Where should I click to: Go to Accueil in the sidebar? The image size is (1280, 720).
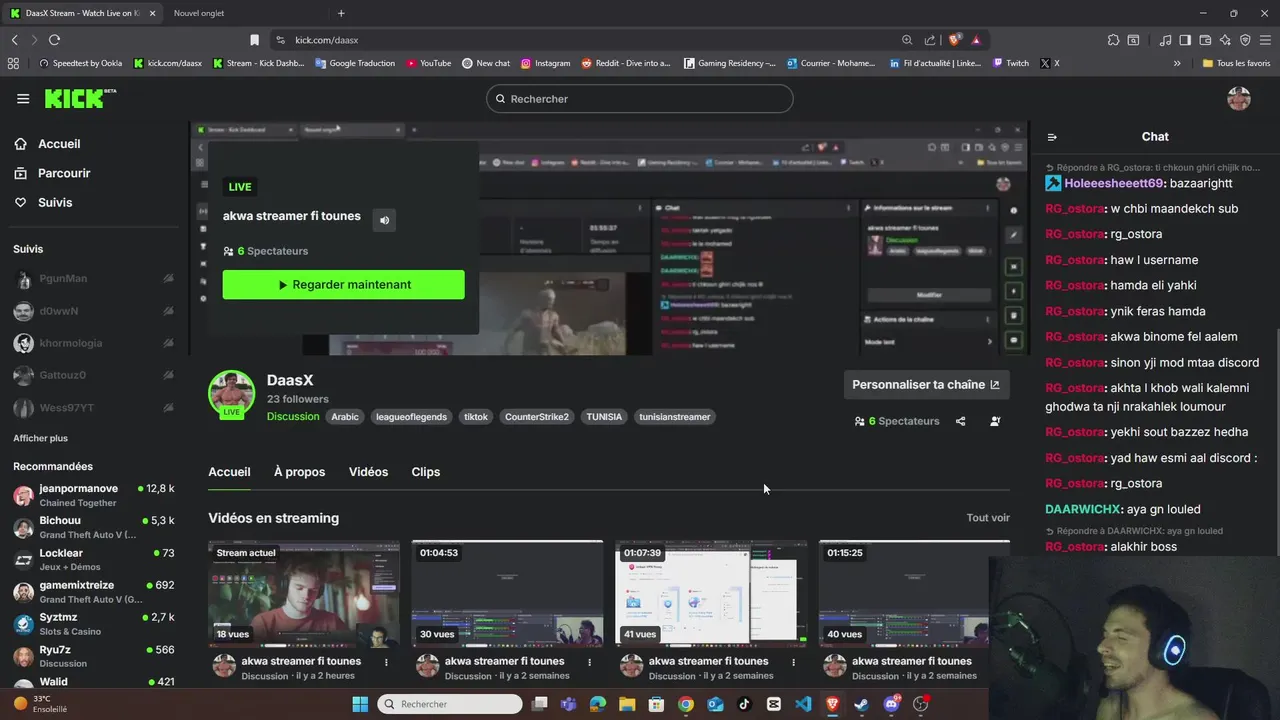pyautogui.click(x=48, y=144)
